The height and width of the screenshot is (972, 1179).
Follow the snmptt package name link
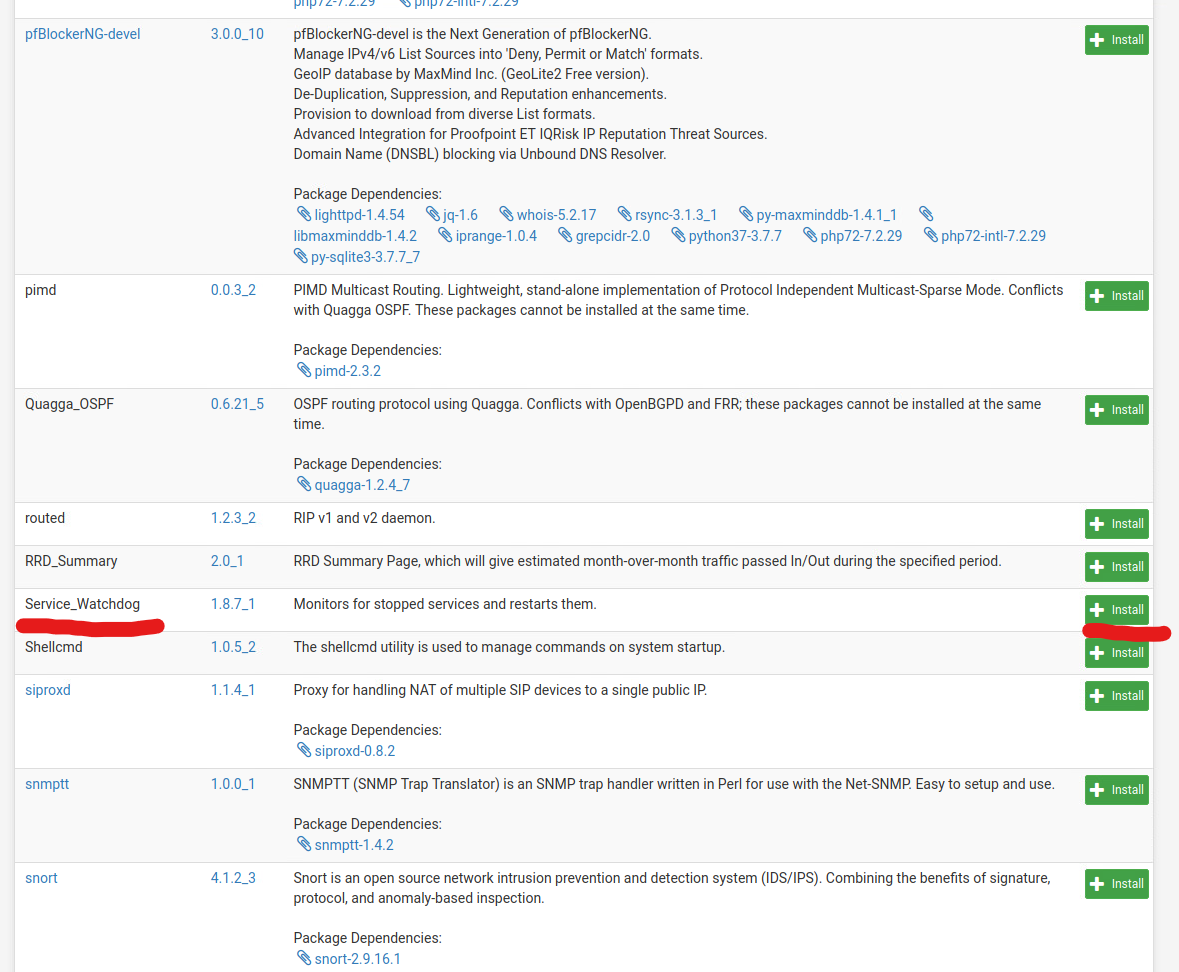(x=47, y=784)
